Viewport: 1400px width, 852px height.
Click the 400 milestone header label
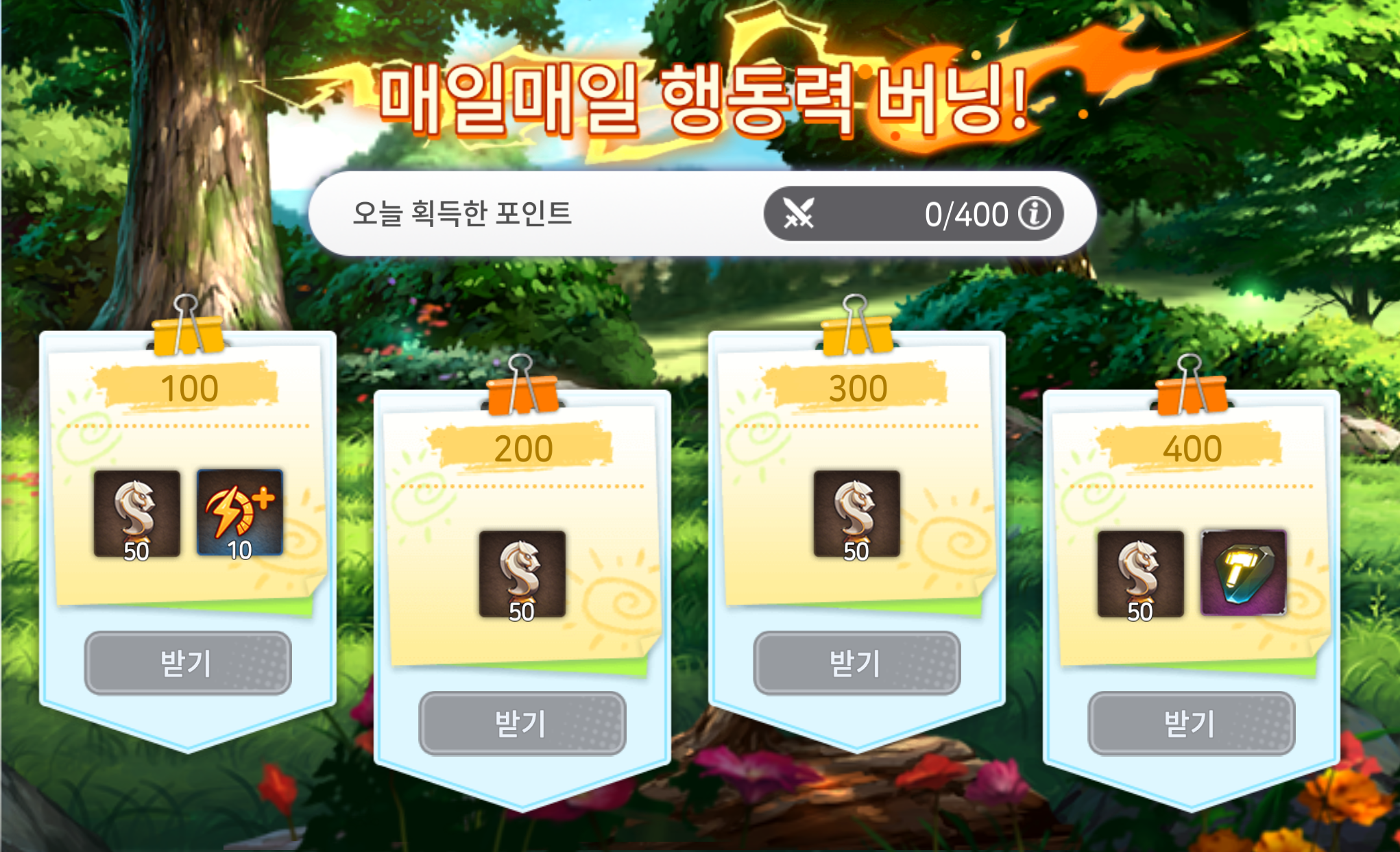[x=1193, y=449]
